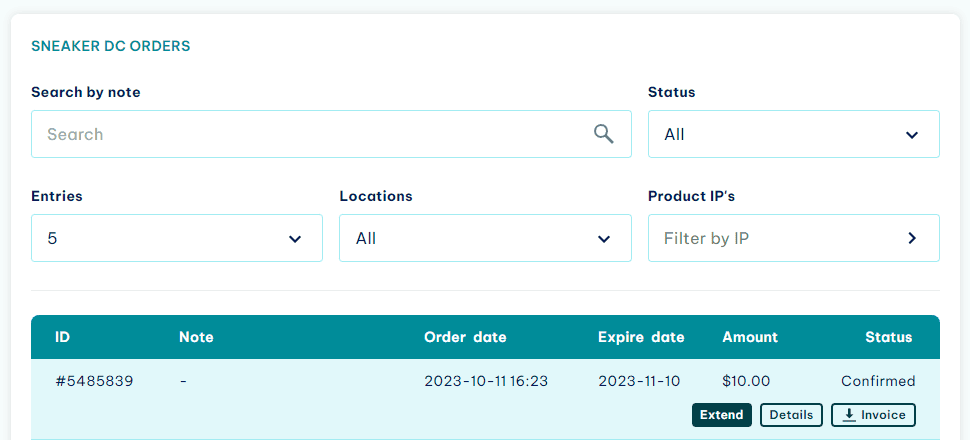This screenshot has width=970, height=440.
Task: Click the ID column header
Action: click(x=62, y=337)
